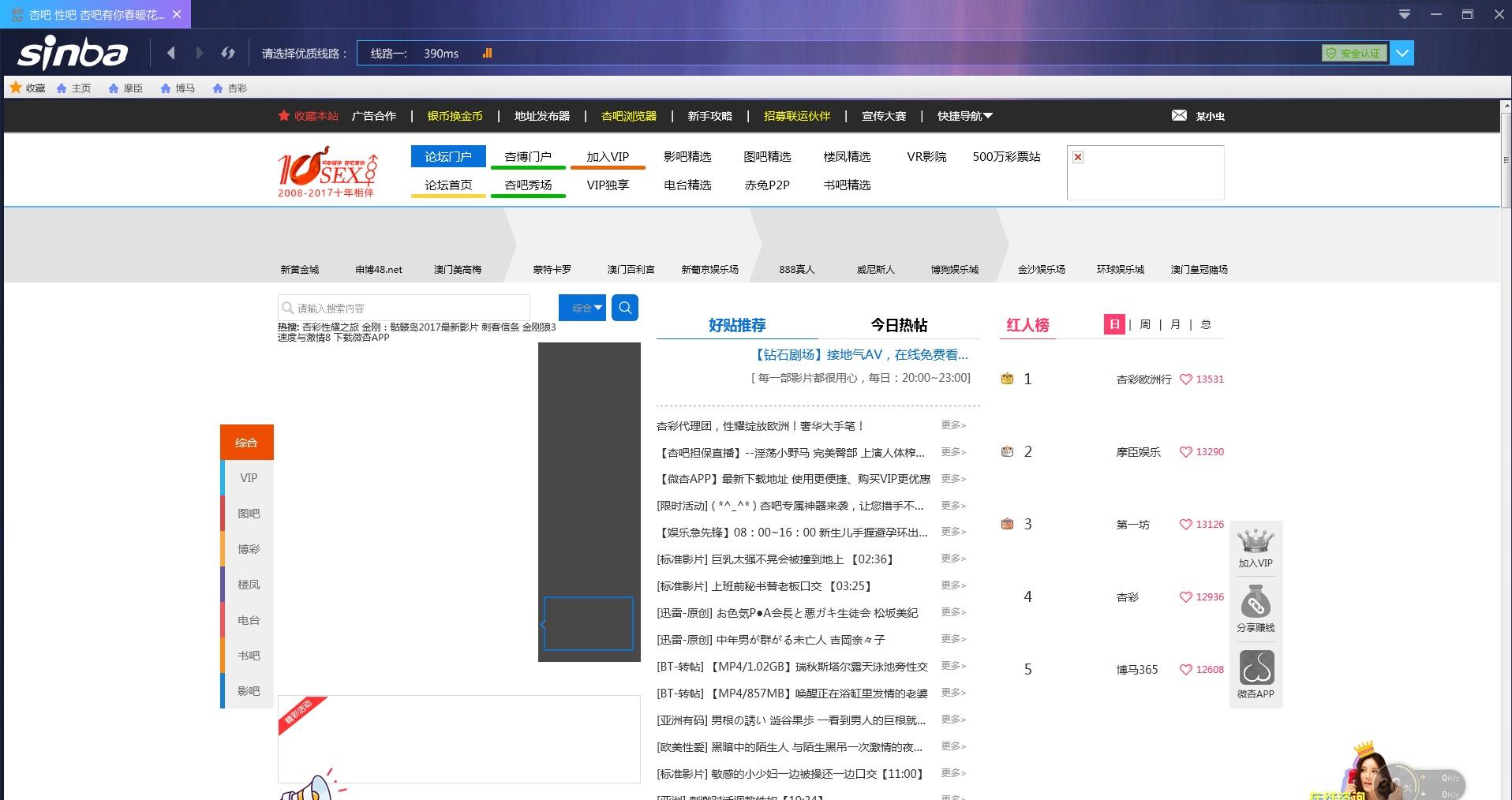Select the 日 ranking tab
The image size is (1512, 800).
coord(1114,324)
